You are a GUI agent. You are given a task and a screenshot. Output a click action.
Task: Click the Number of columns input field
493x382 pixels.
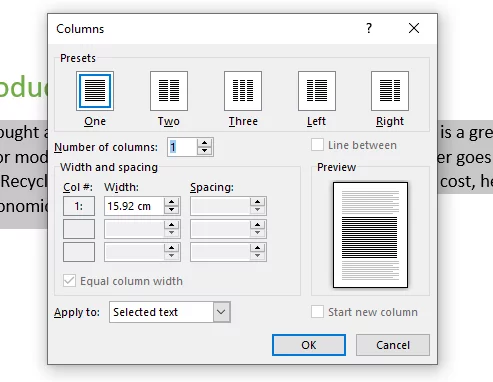[x=182, y=147]
